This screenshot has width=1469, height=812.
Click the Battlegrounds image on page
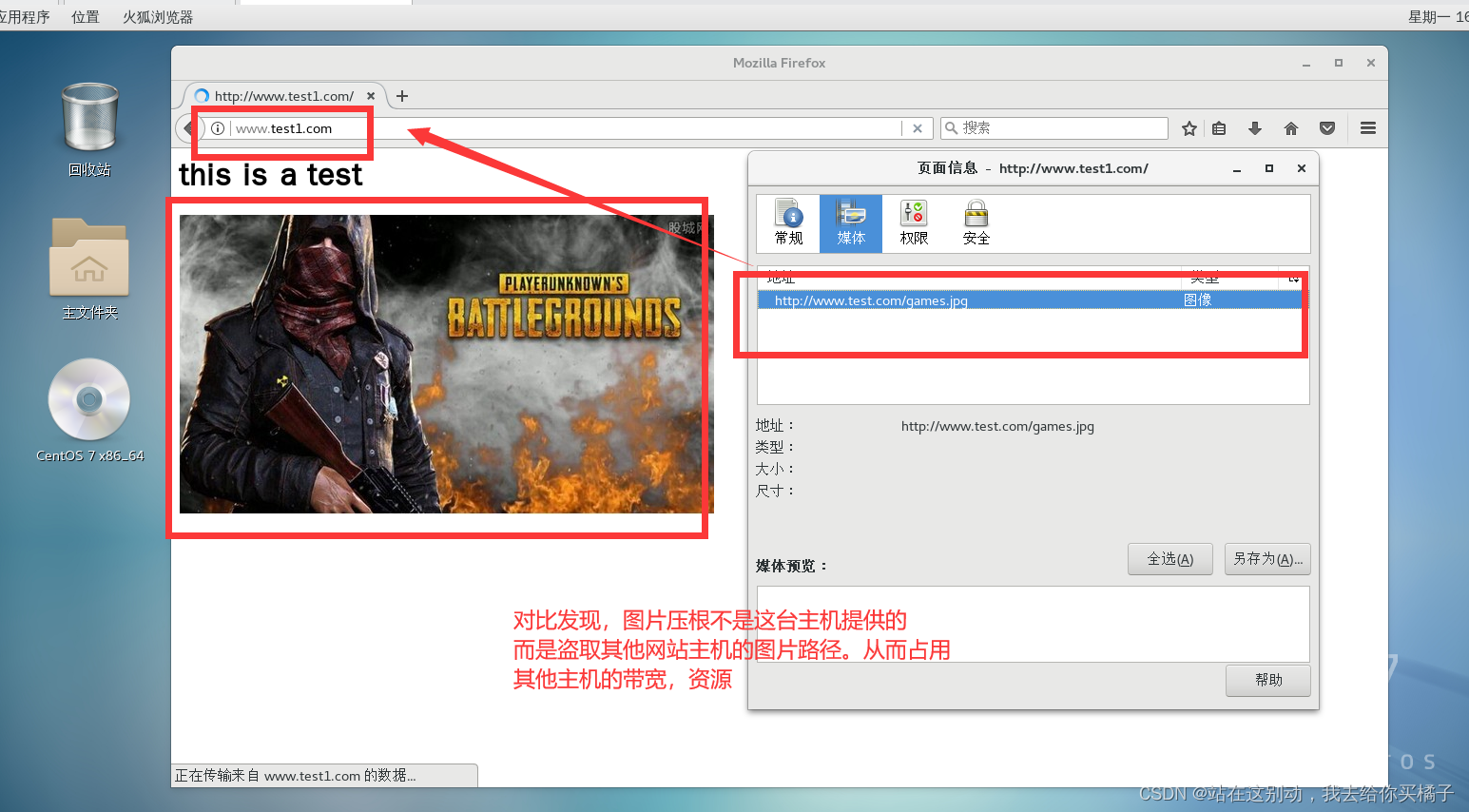coord(446,364)
